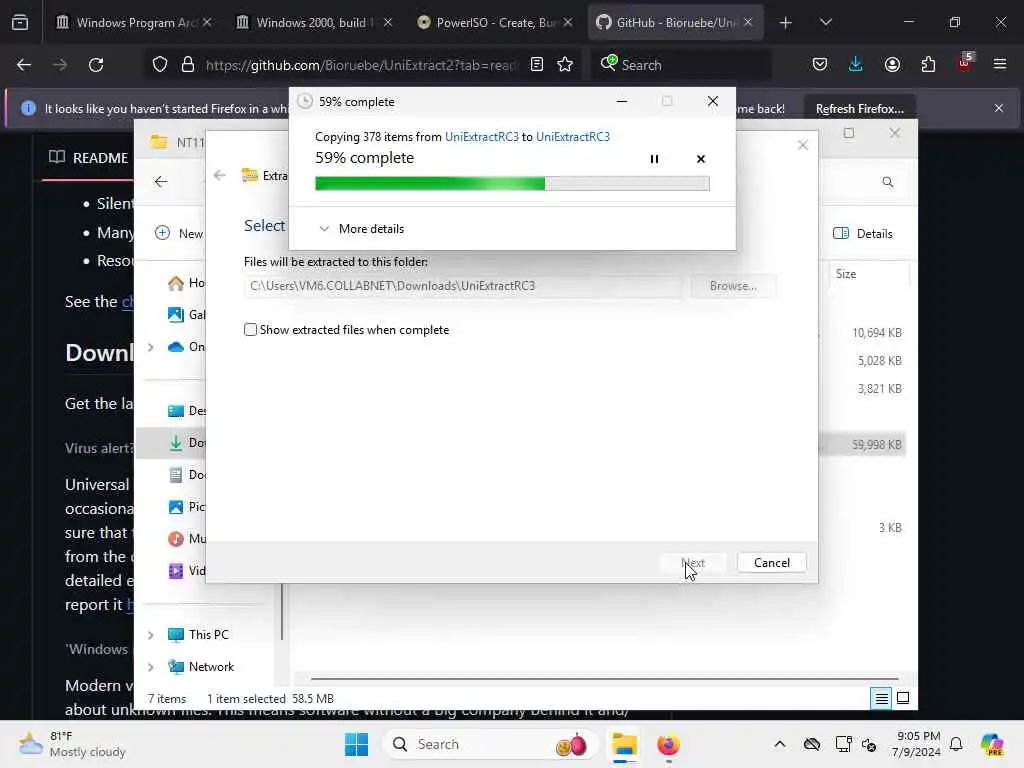Open a new Firefox tab
The width and height of the screenshot is (1024, 768).
point(786,22)
